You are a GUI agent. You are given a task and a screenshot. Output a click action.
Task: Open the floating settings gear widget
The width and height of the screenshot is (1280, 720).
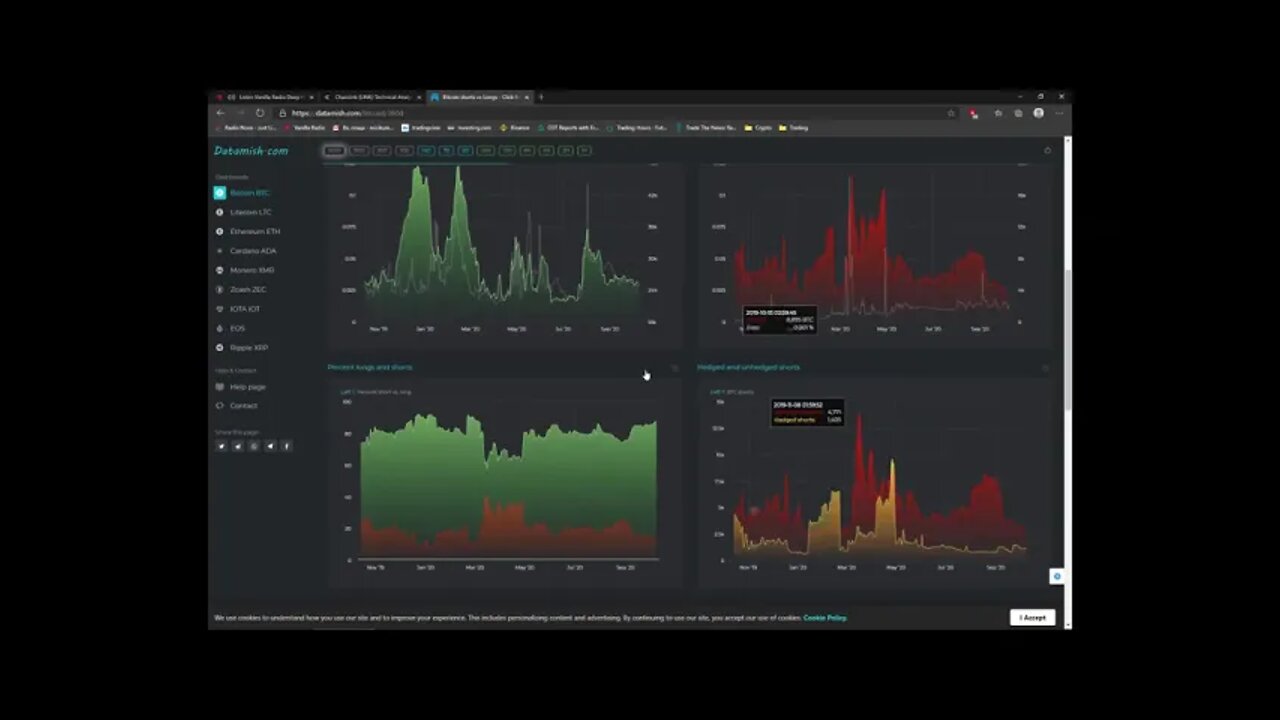(x=1057, y=576)
